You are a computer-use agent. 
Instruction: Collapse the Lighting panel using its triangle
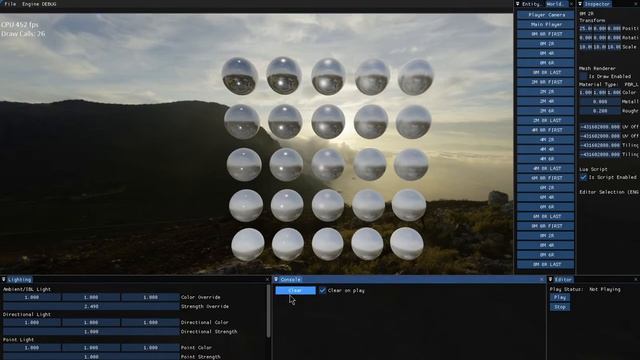point(4,280)
